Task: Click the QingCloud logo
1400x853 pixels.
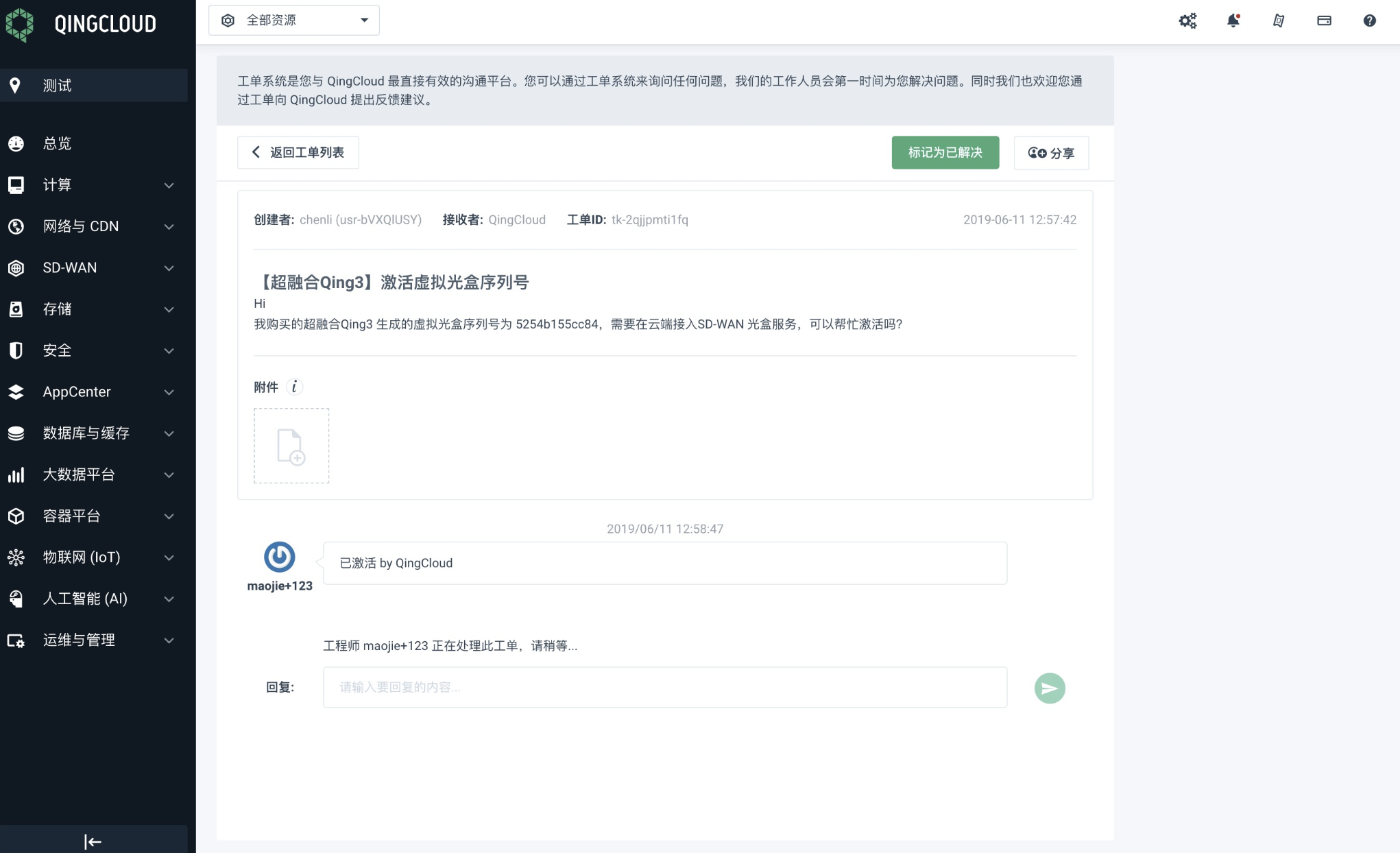Action: point(80,24)
